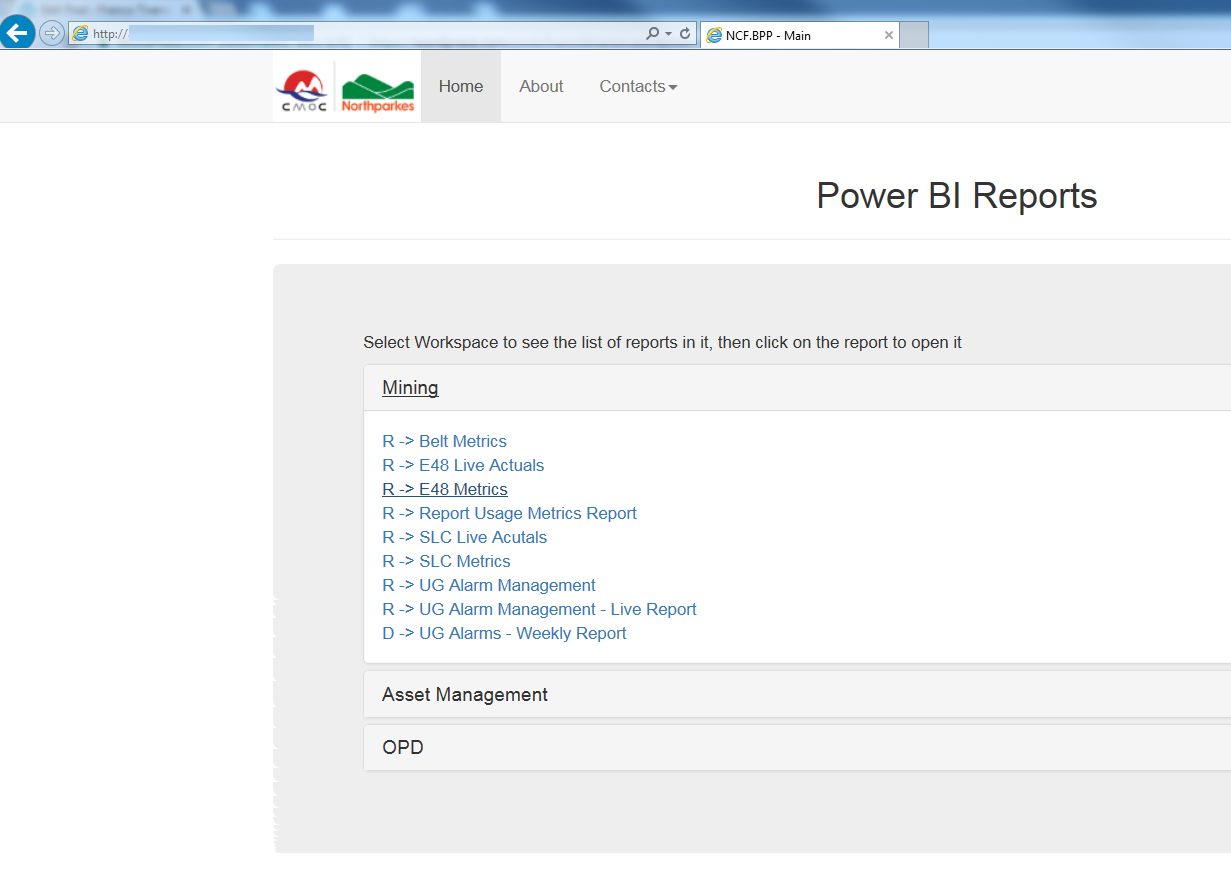This screenshot has width=1231, height=882.
Task: Click the browser back arrow button
Action: pos(17,33)
